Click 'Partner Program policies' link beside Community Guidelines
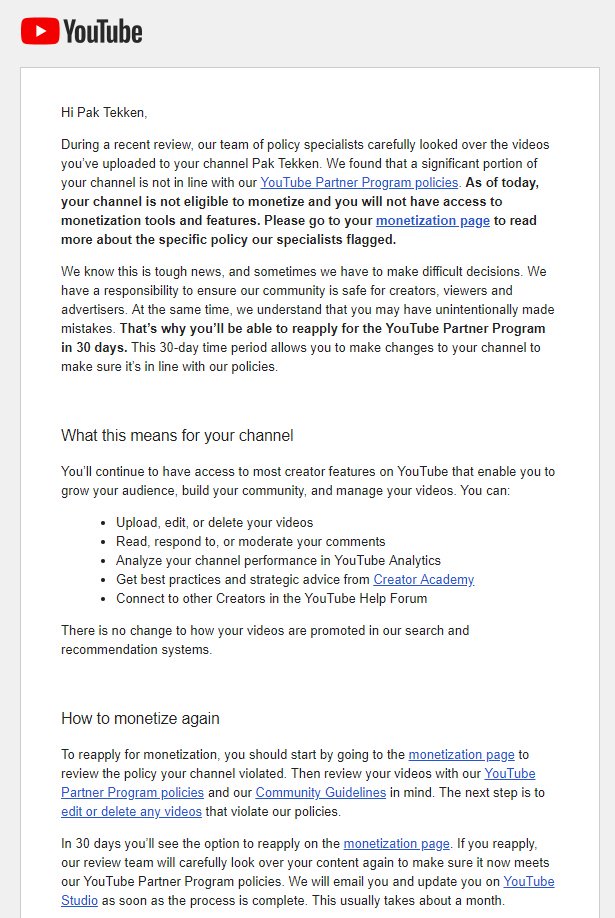This screenshot has height=918, width=615. pos(132,793)
